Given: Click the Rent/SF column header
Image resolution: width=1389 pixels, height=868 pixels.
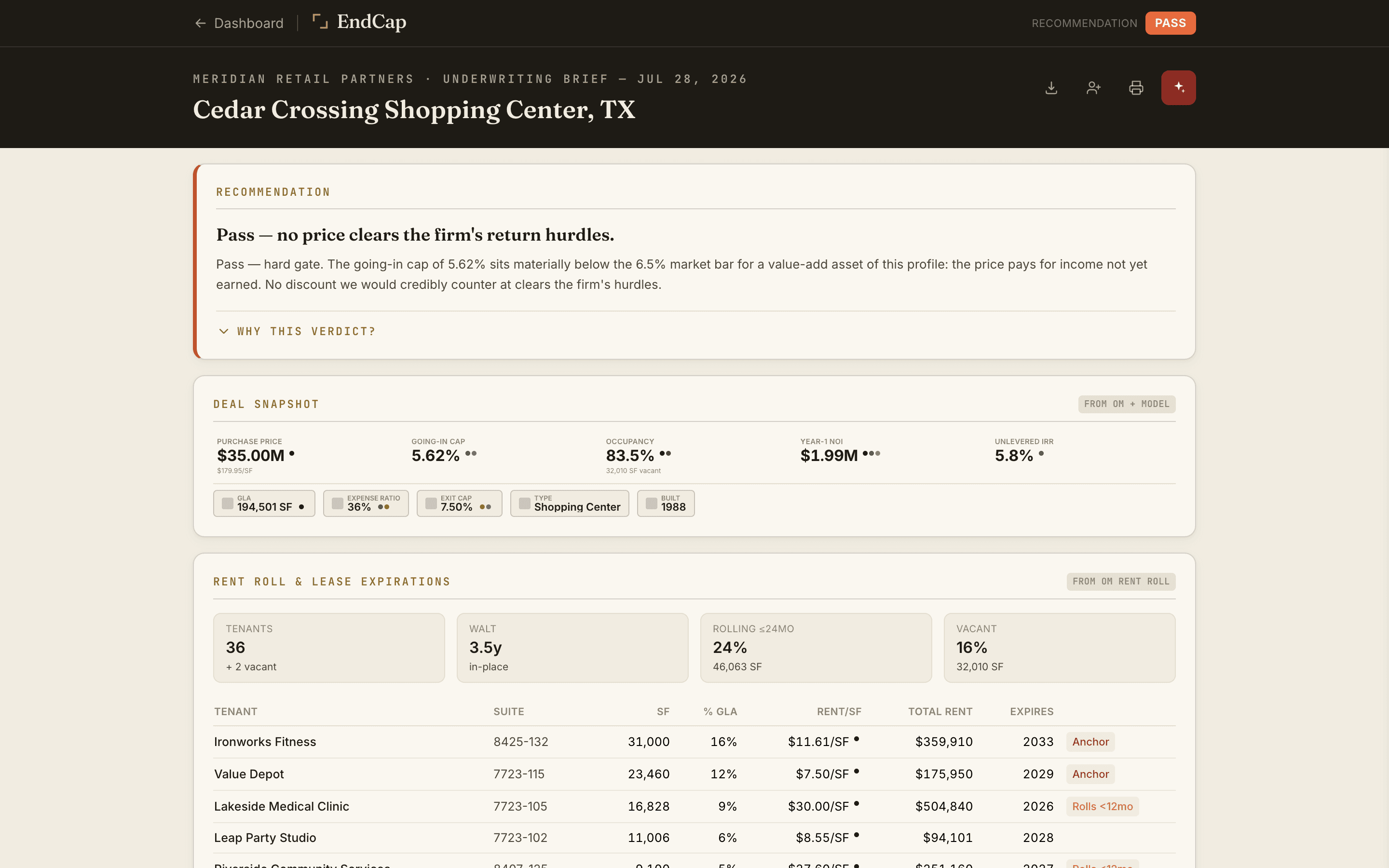Looking at the screenshot, I should click(839, 711).
